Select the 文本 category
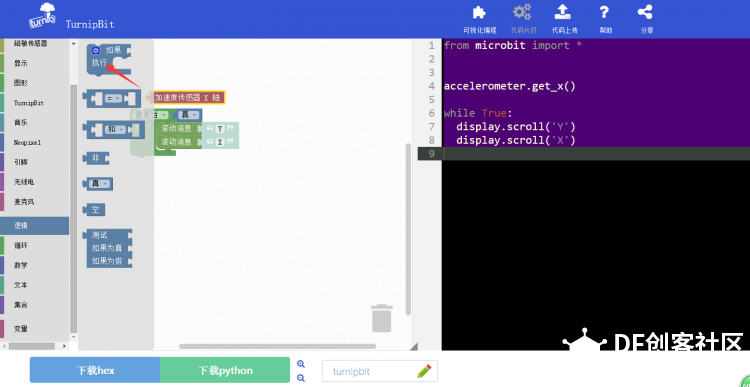750x387 pixels. pyautogui.click(x=34, y=285)
